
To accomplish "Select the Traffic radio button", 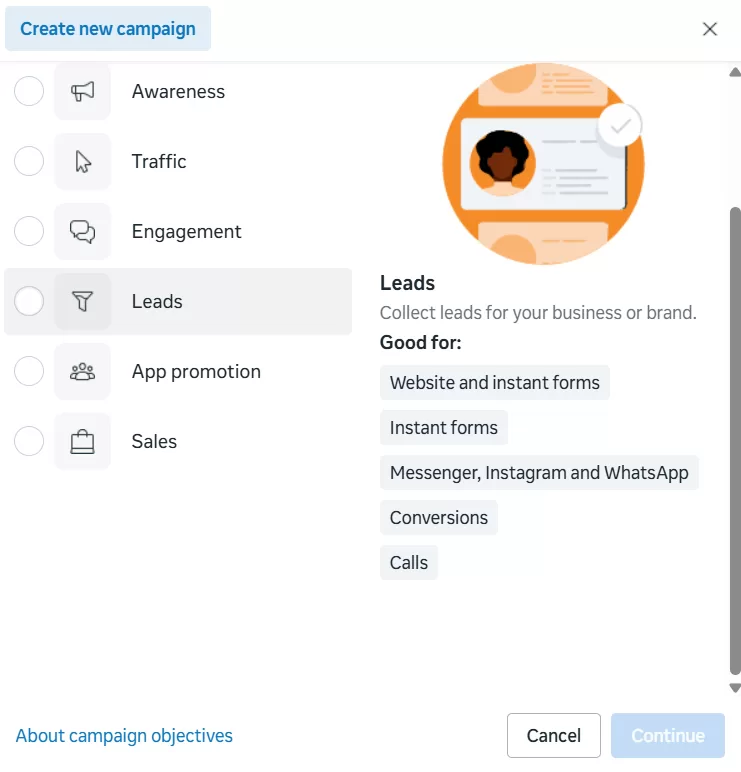I will (29, 162).
